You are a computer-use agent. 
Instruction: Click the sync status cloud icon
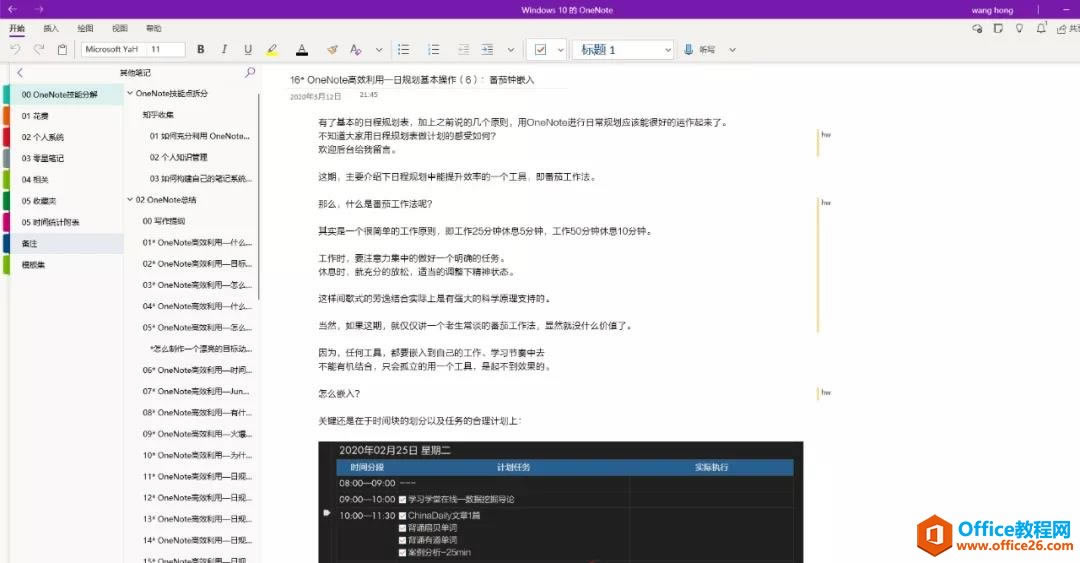coord(977,28)
